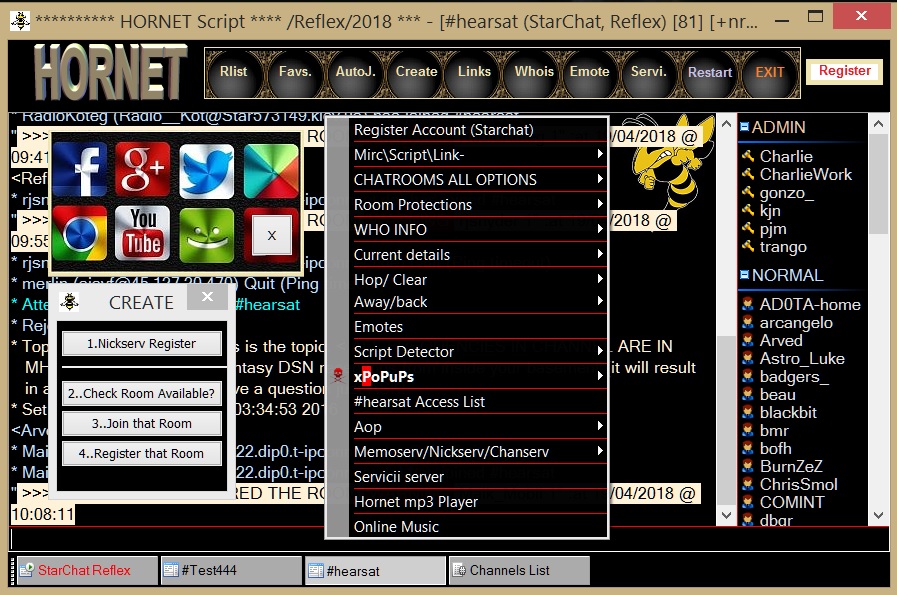Click 4..Register that Room button
The image size is (897, 595).
pos(141,453)
